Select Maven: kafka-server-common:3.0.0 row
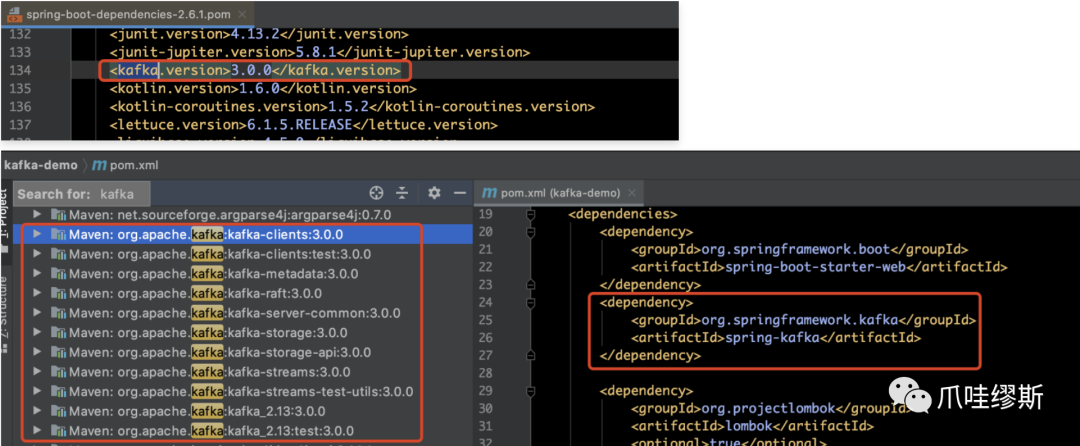Screen dimensions: 1080x446 tap(242, 313)
